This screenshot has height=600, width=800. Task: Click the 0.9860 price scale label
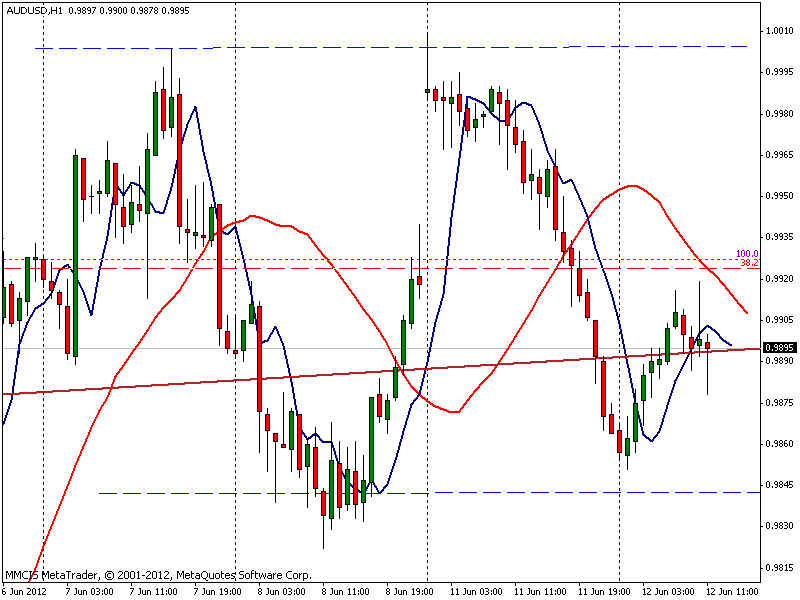coord(779,443)
